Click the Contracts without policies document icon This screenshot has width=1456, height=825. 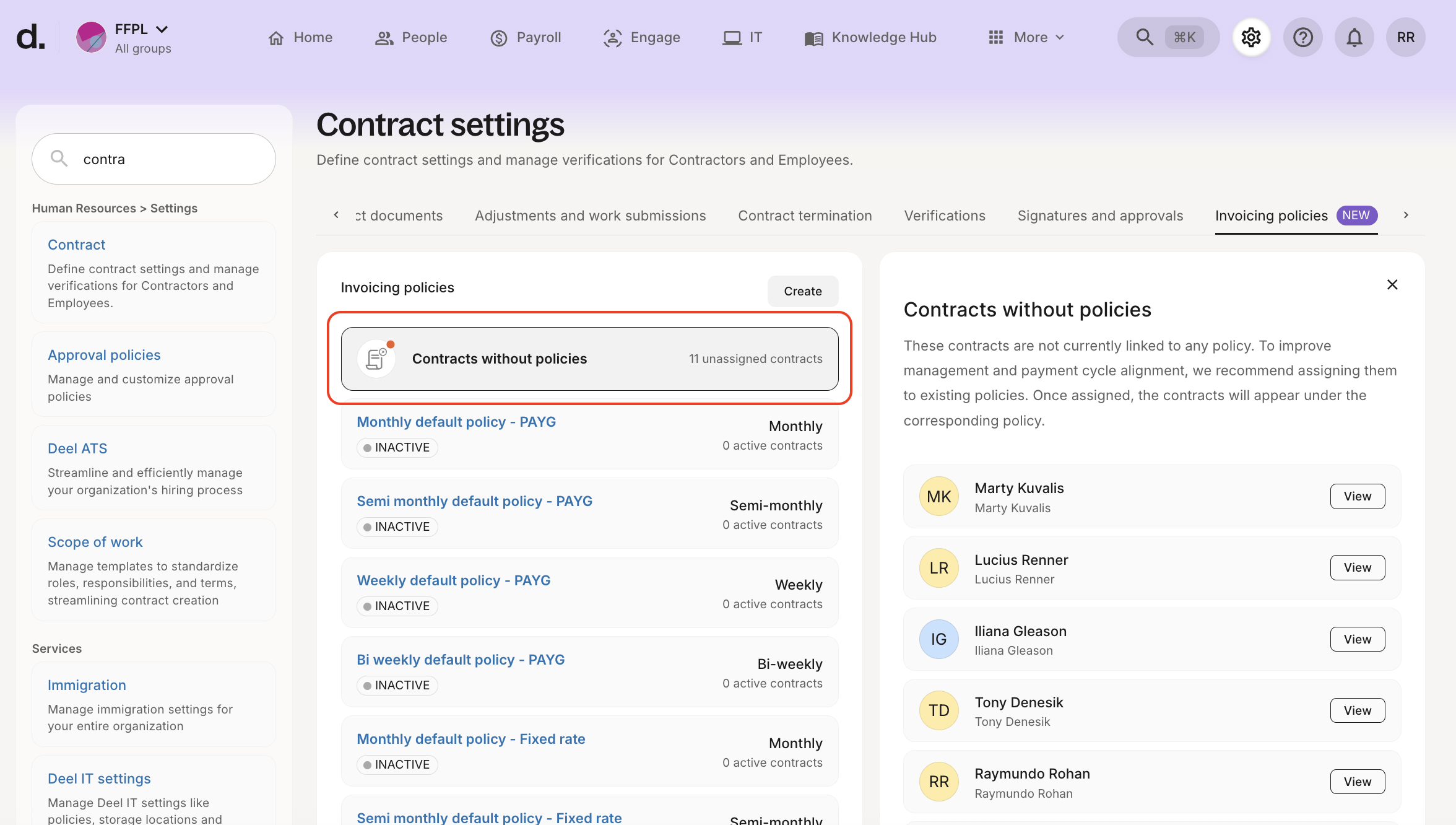376,359
